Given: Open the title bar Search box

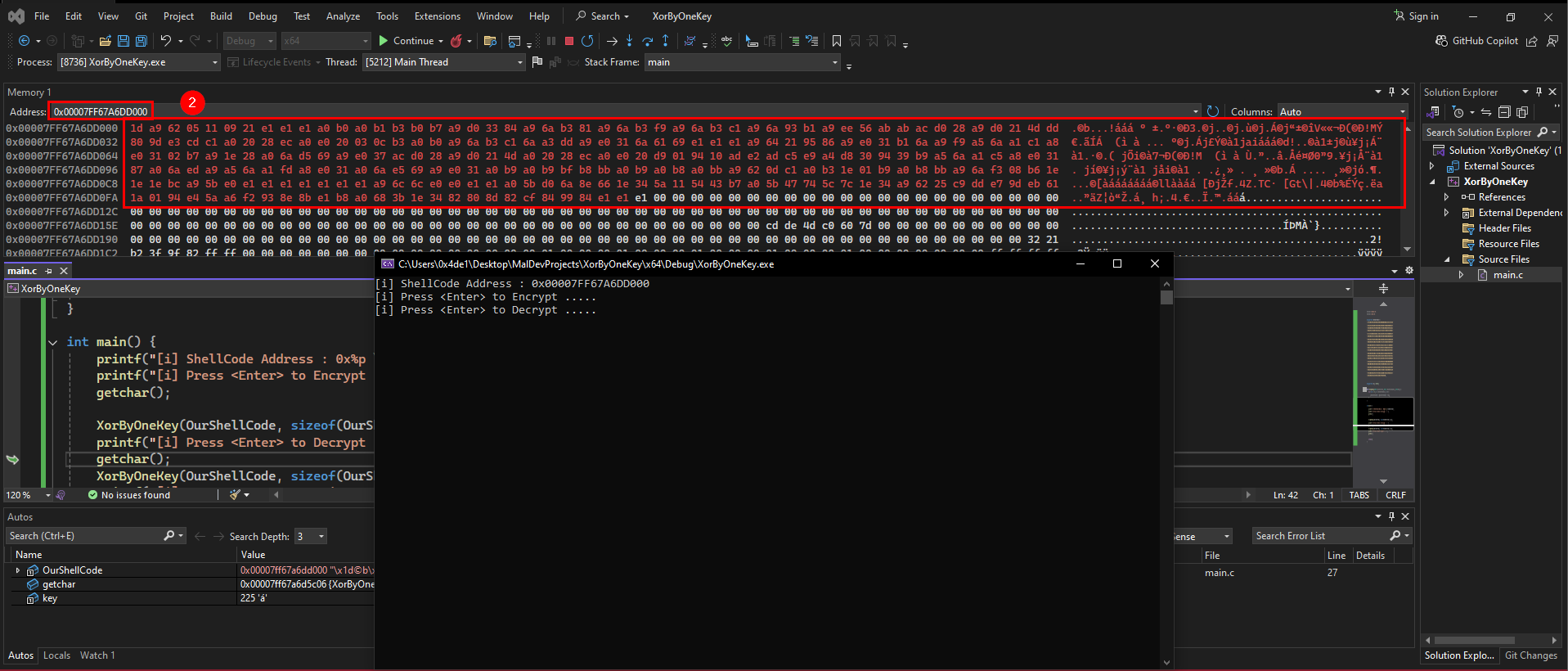Looking at the screenshot, I should click(602, 16).
